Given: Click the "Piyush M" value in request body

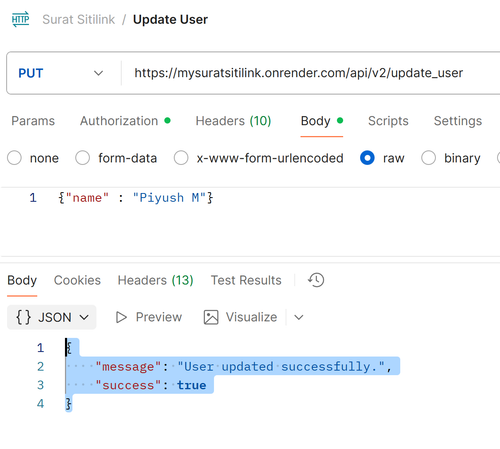Looking at the screenshot, I should point(169,198).
